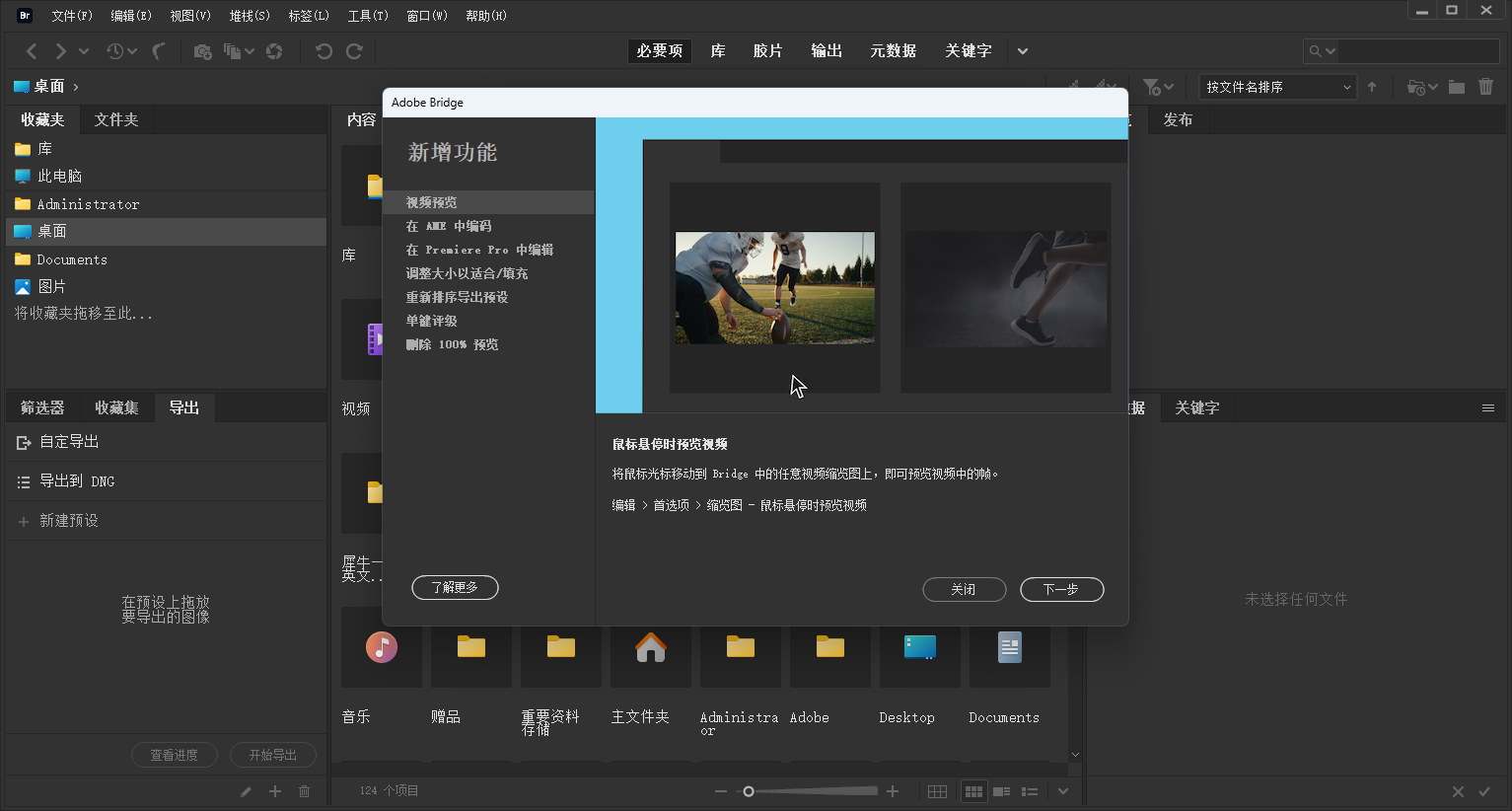This screenshot has width=1512, height=811.
Task: Toggle thumbnail grid lock view
Action: [937, 790]
